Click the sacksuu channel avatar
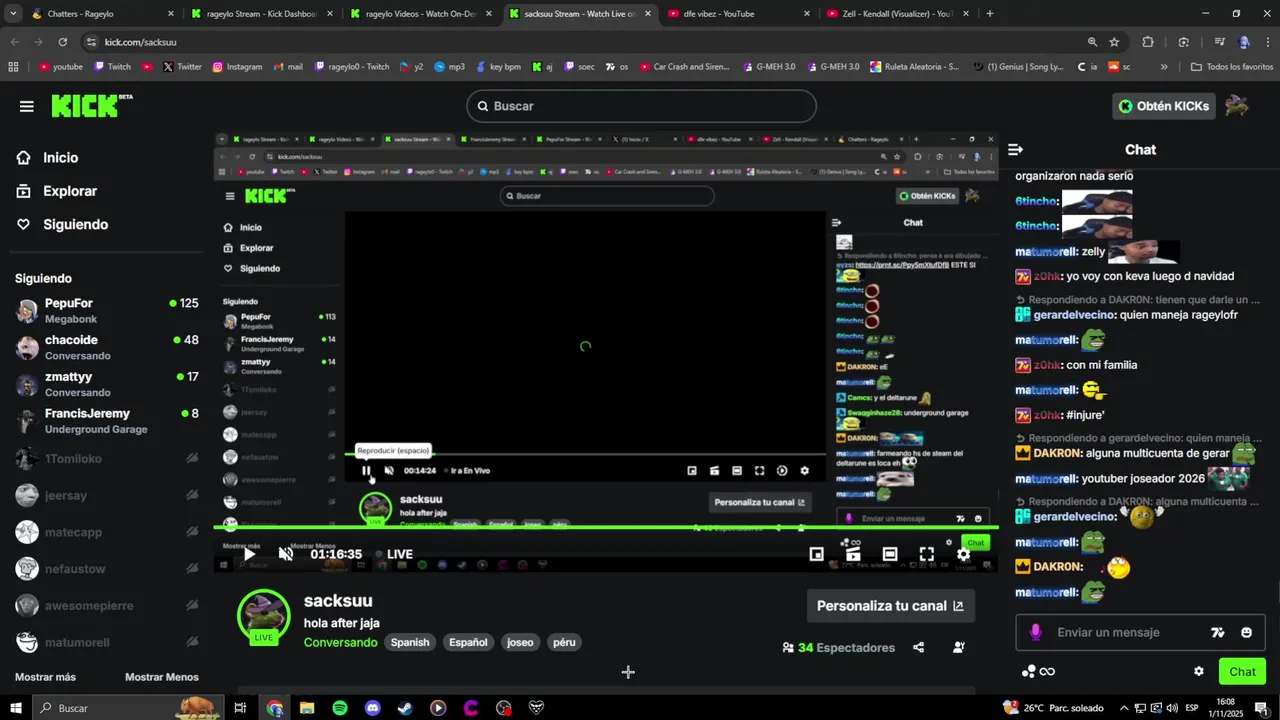This screenshot has width=1280, height=720. (x=263, y=614)
